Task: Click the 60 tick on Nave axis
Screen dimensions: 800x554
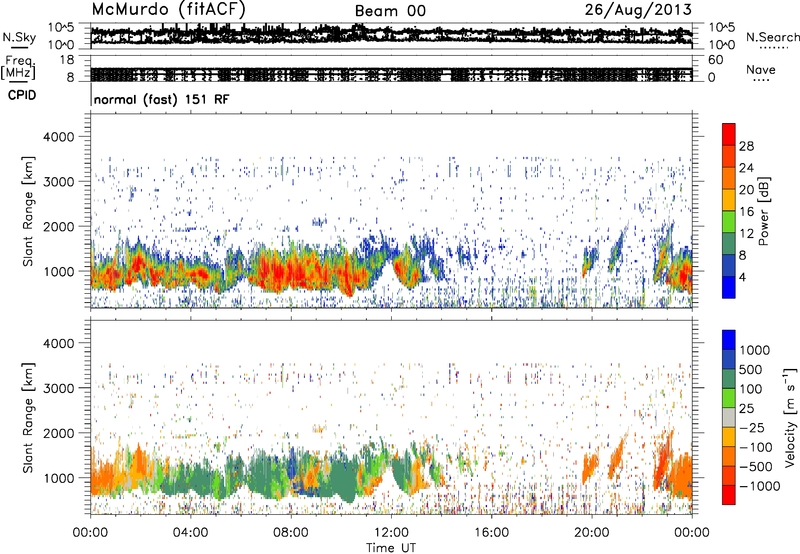Action: click(715, 60)
